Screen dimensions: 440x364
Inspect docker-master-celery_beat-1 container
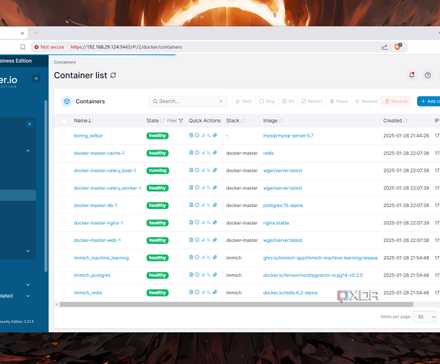(197, 170)
